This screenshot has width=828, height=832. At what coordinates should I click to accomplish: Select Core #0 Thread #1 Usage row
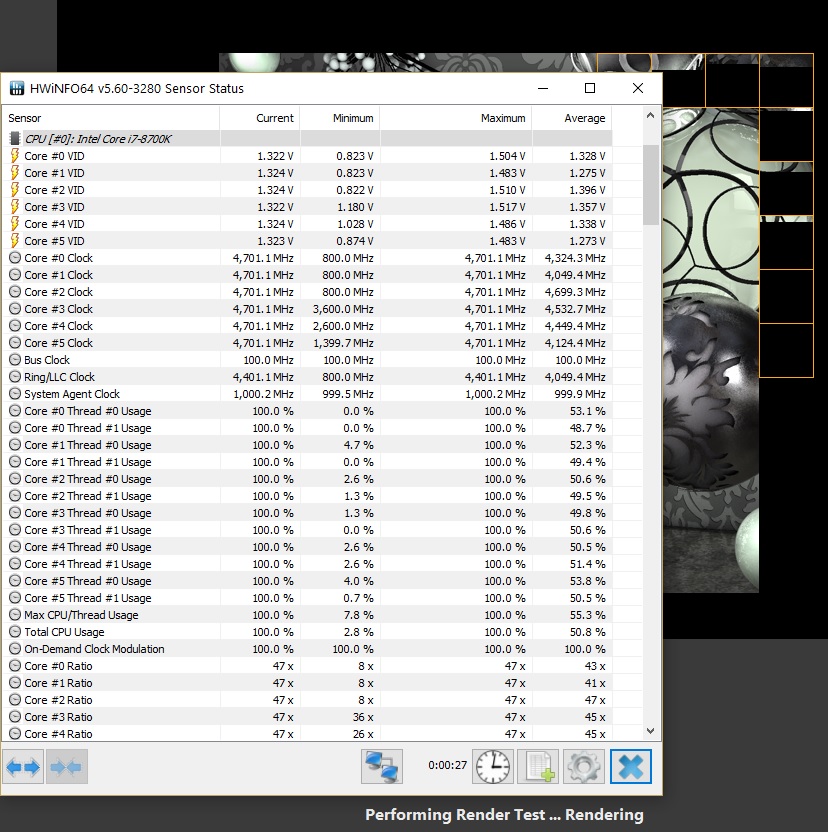click(307, 428)
